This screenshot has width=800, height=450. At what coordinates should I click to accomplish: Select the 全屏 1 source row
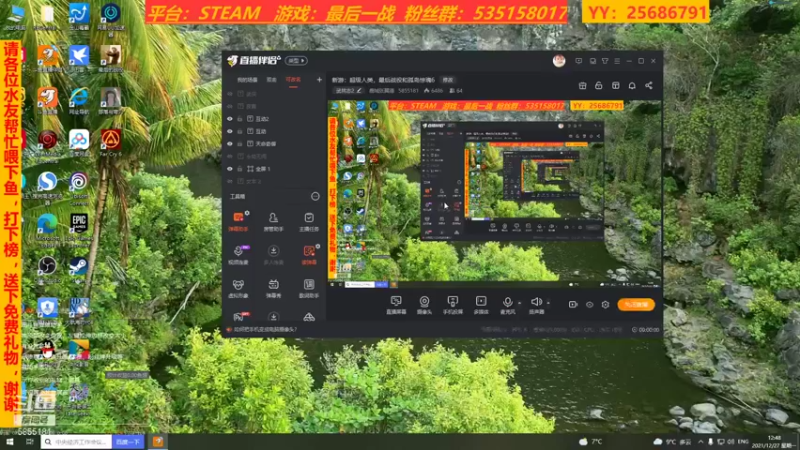274,169
